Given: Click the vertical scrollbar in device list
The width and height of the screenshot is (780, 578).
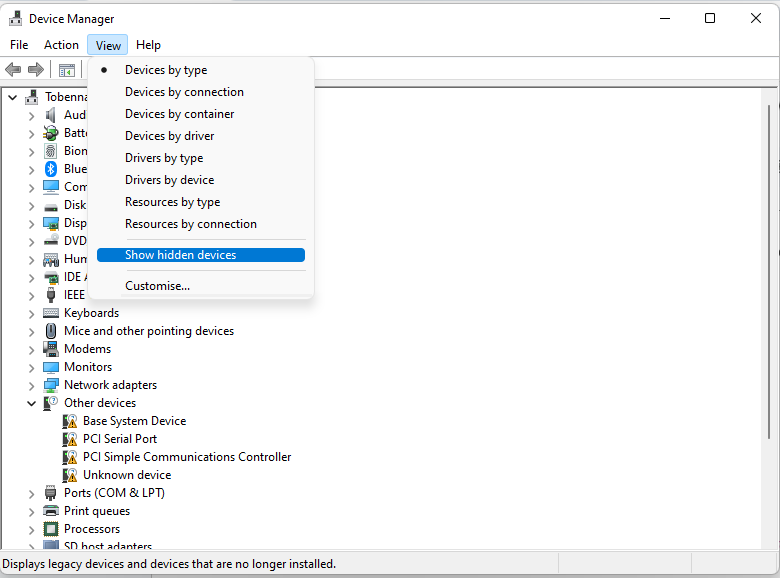Looking at the screenshot, I should (770, 300).
